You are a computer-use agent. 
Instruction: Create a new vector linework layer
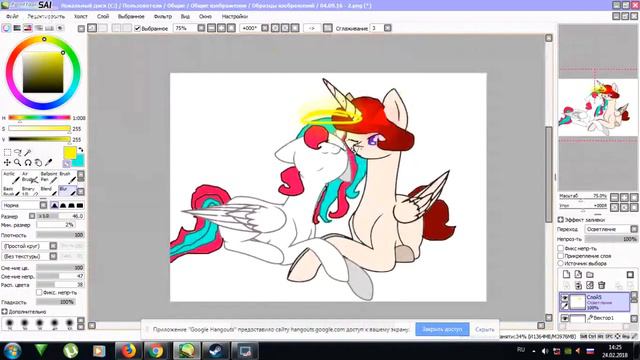pos(578,274)
